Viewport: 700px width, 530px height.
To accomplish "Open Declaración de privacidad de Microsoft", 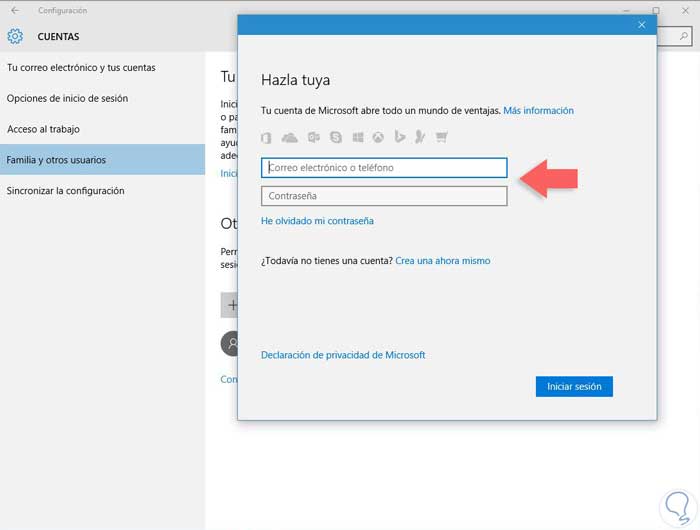I will 343,355.
